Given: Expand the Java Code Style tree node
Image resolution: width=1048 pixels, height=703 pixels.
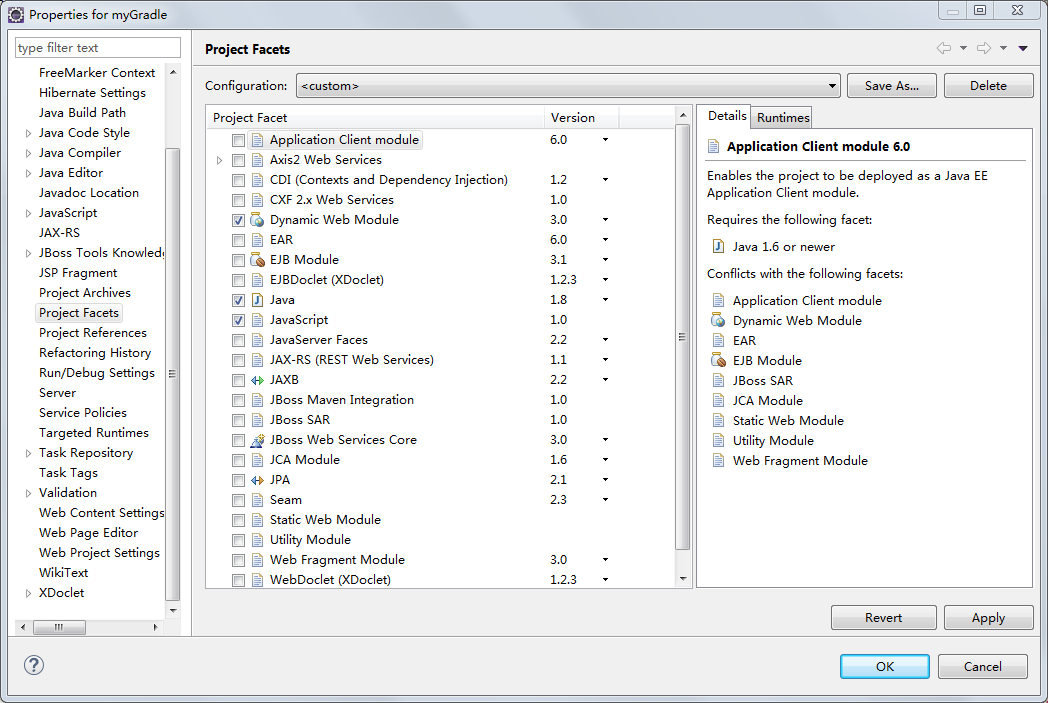Looking at the screenshot, I should (28, 134).
